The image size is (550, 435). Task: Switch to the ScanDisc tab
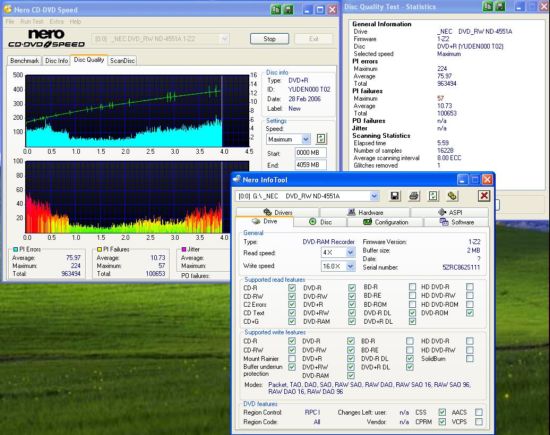[122, 61]
